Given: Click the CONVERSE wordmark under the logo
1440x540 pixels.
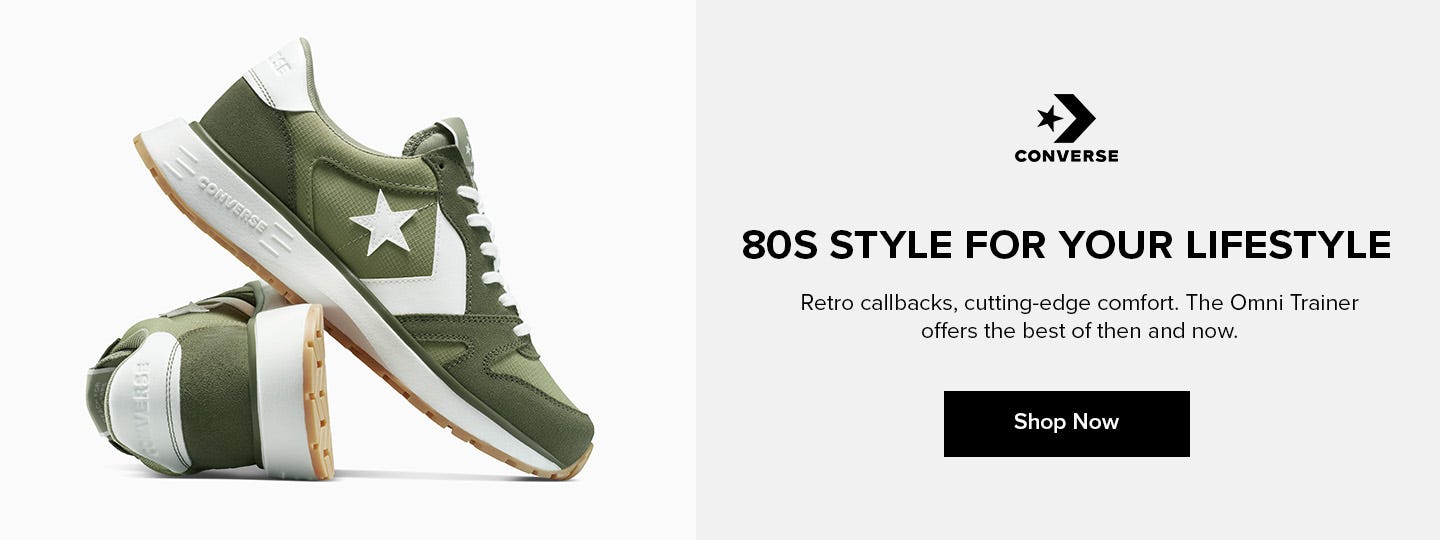Looking at the screenshot, I should pos(1066,156).
